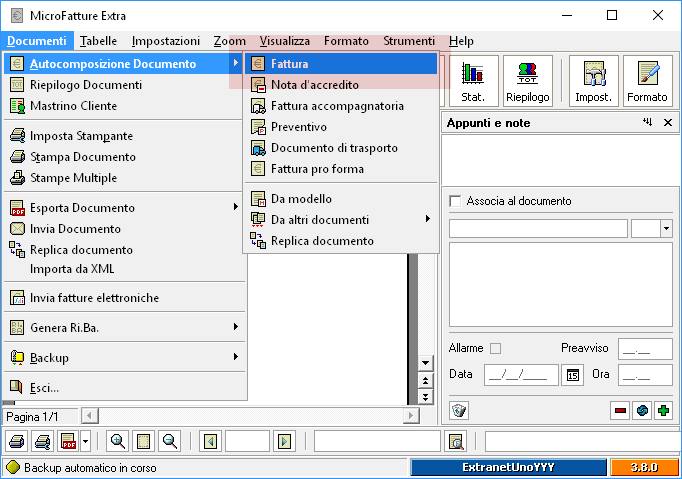The image size is (682, 479).
Task: Open the Impostazioni menu
Action: point(166,41)
